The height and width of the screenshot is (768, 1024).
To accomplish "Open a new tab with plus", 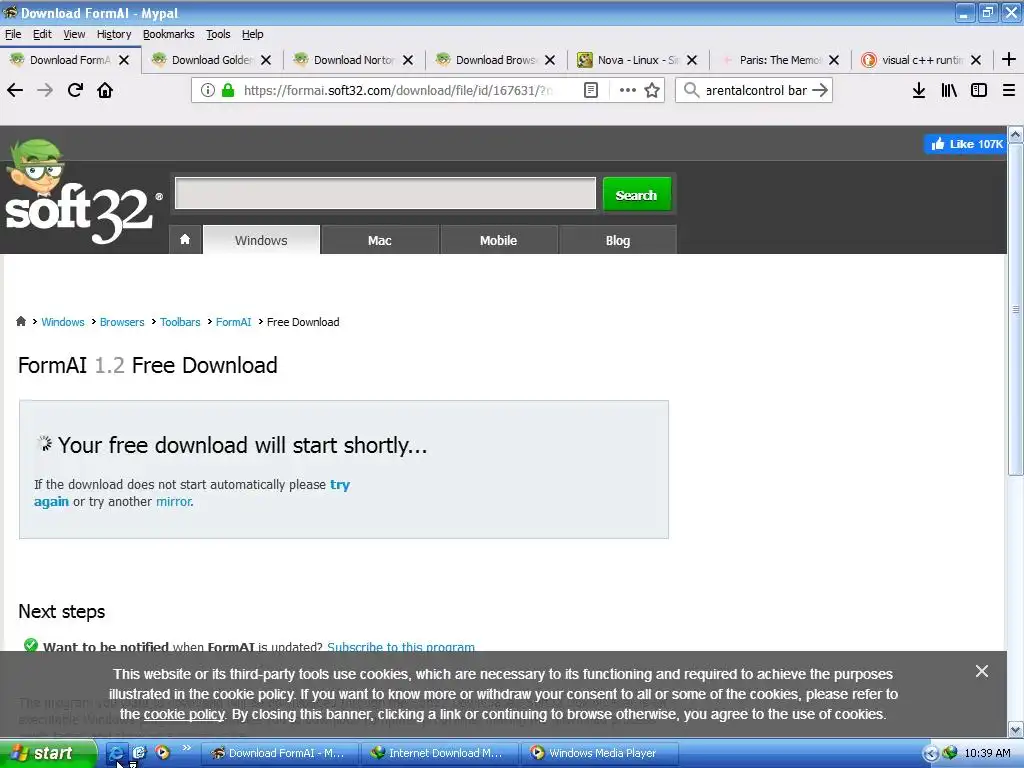I will [1009, 59].
